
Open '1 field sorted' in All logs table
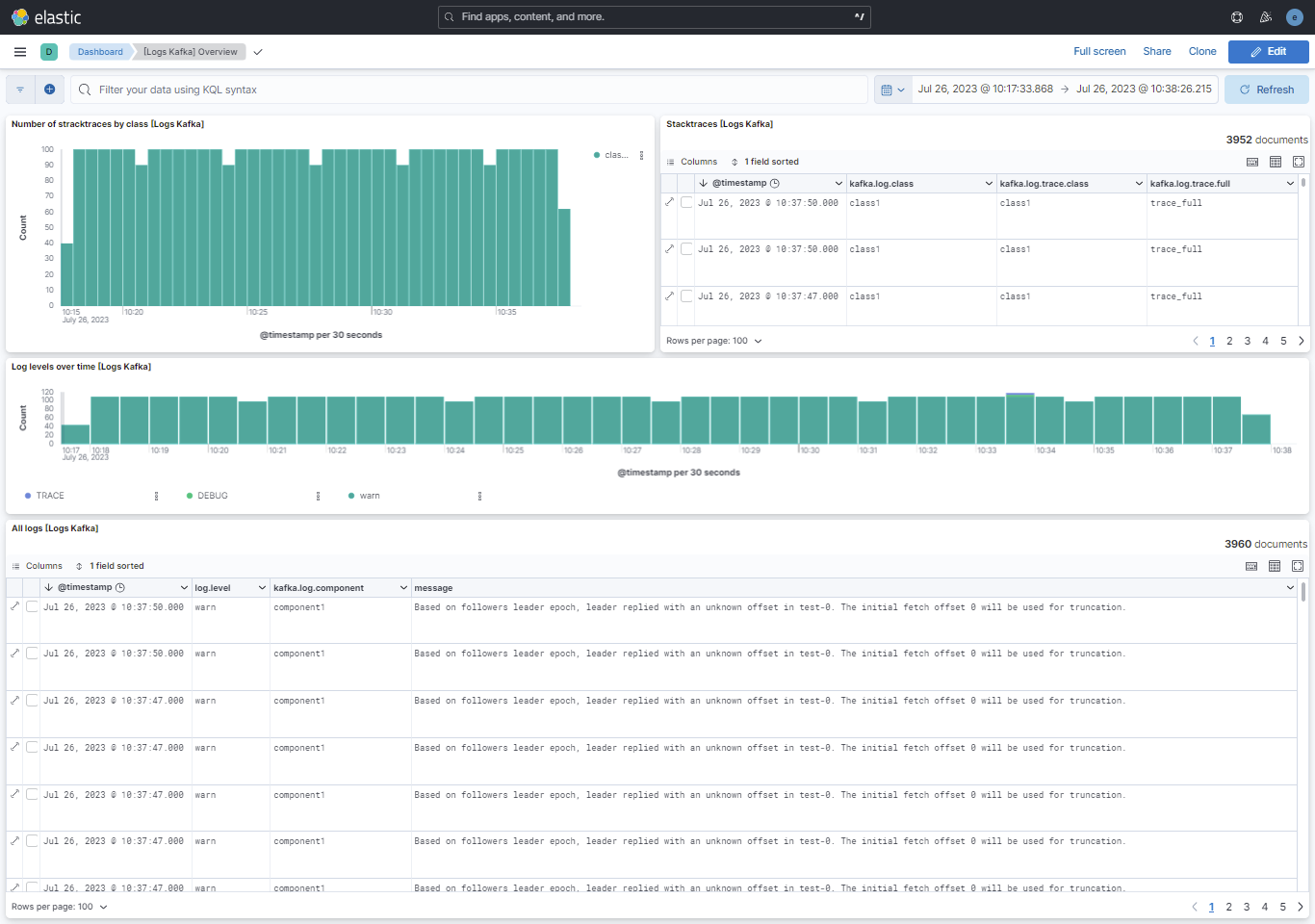[x=111, y=566]
